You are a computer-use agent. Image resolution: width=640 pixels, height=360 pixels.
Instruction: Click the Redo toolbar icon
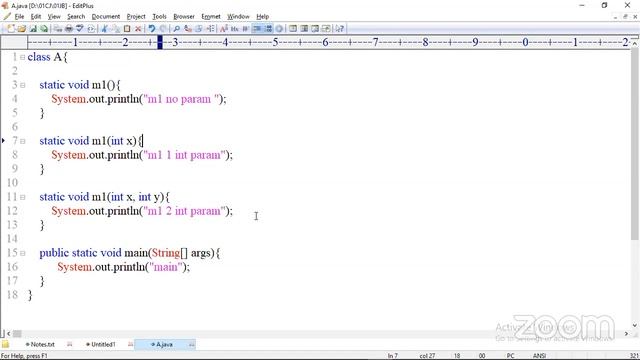tap(163, 29)
